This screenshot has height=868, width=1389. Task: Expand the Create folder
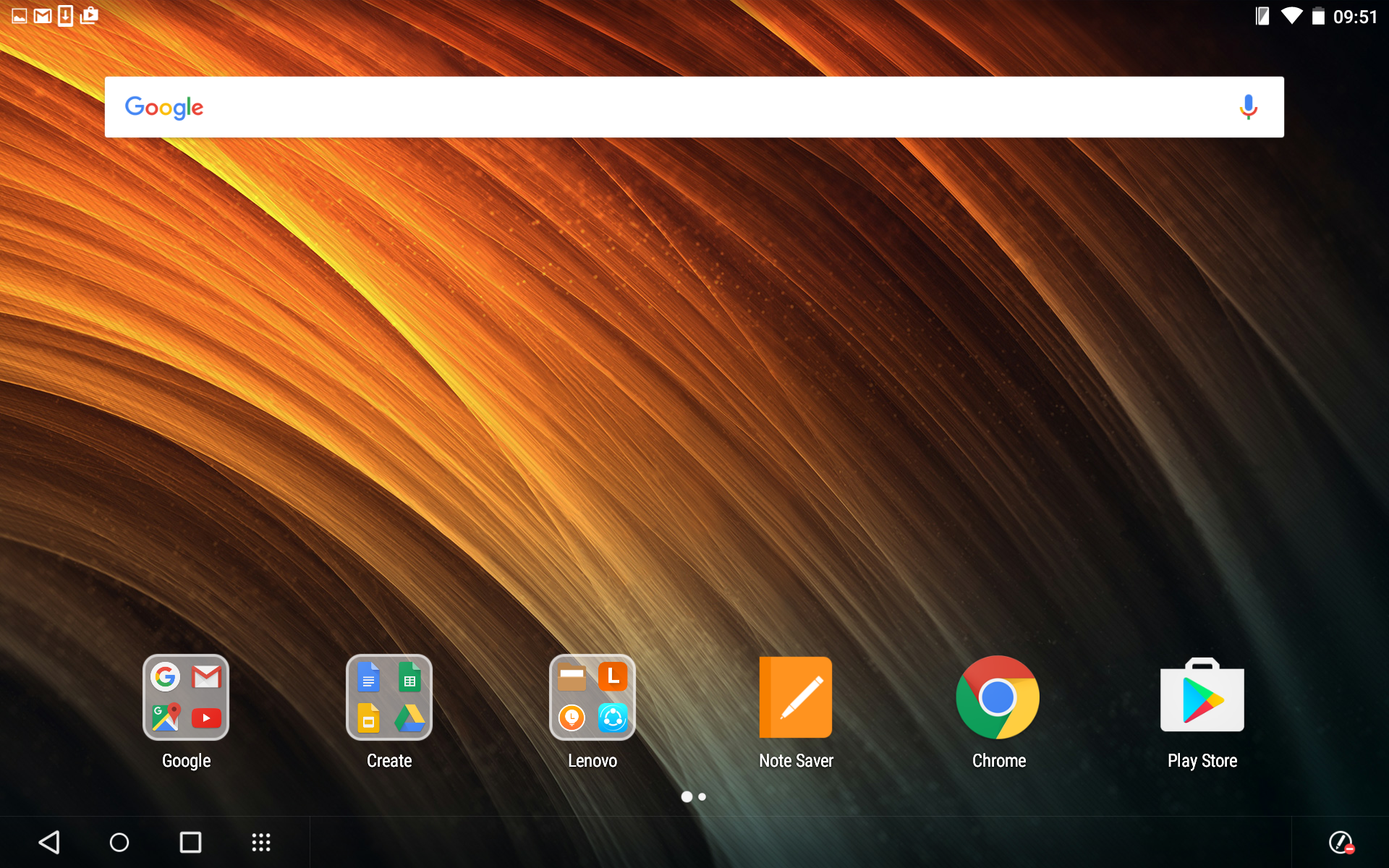(x=389, y=698)
